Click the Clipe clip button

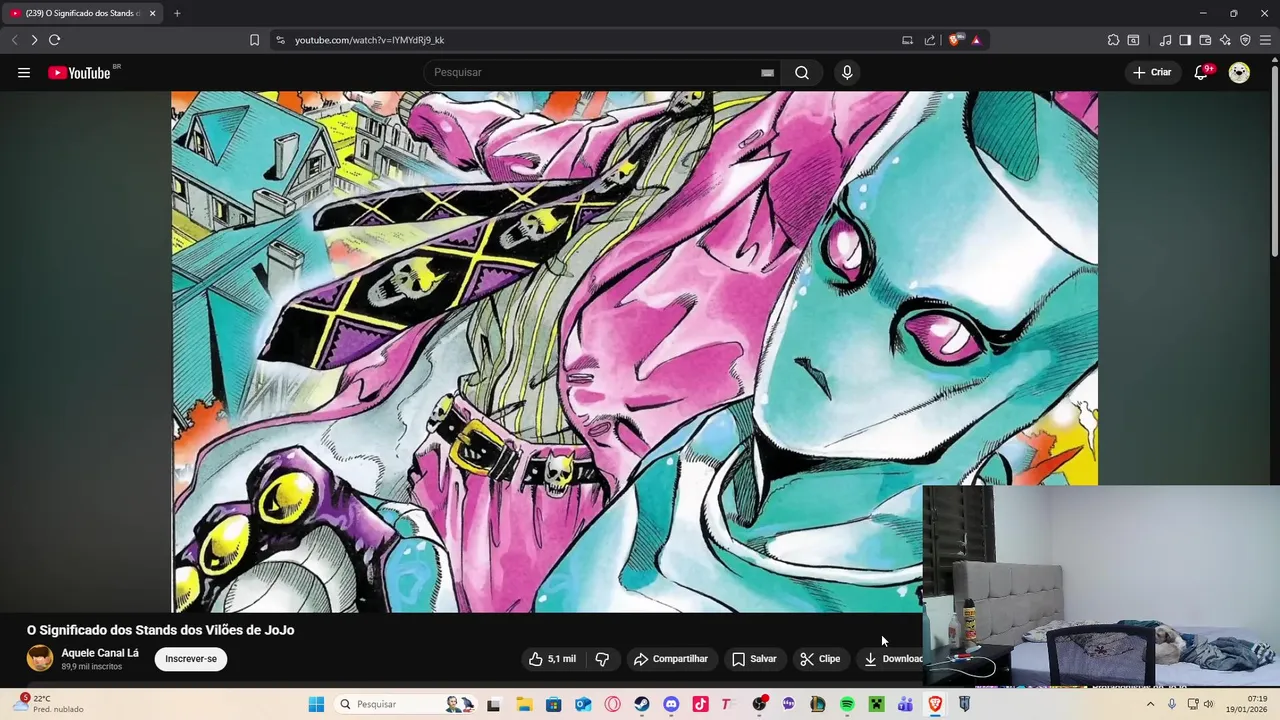(x=820, y=659)
